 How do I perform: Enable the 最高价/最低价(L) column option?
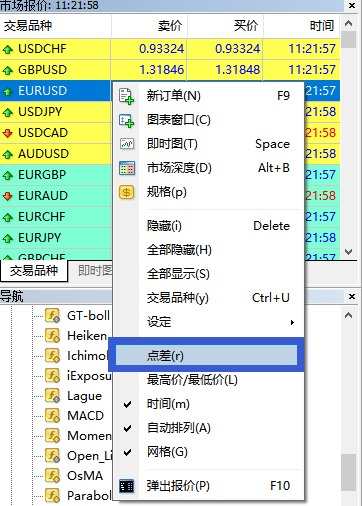coord(208,380)
